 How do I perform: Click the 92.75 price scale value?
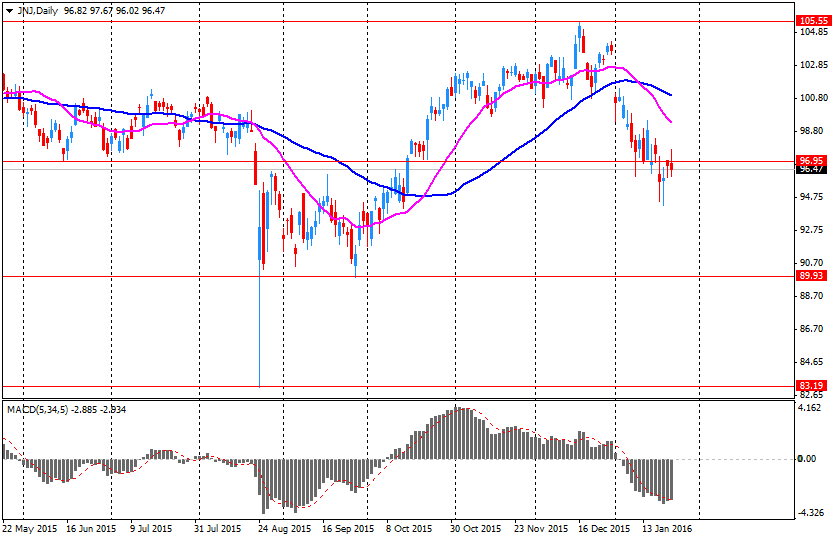812,230
